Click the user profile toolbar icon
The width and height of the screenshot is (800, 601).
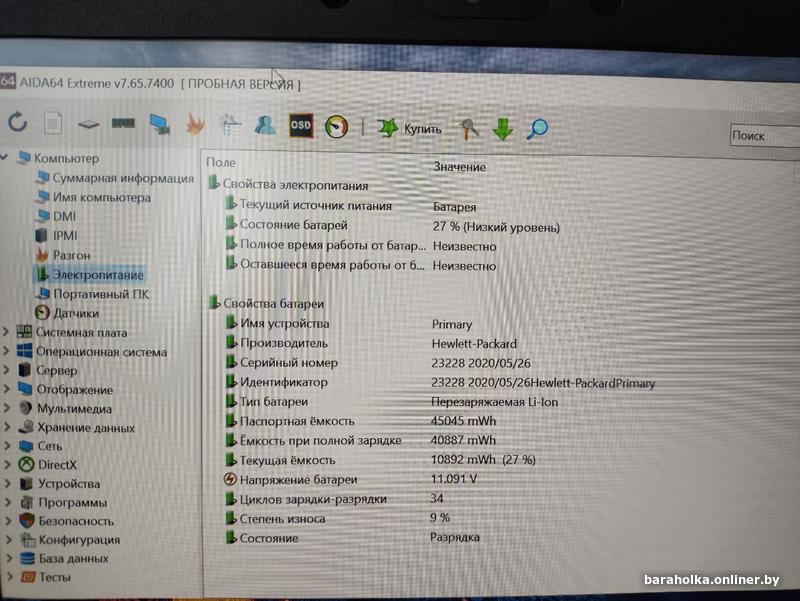[x=265, y=126]
